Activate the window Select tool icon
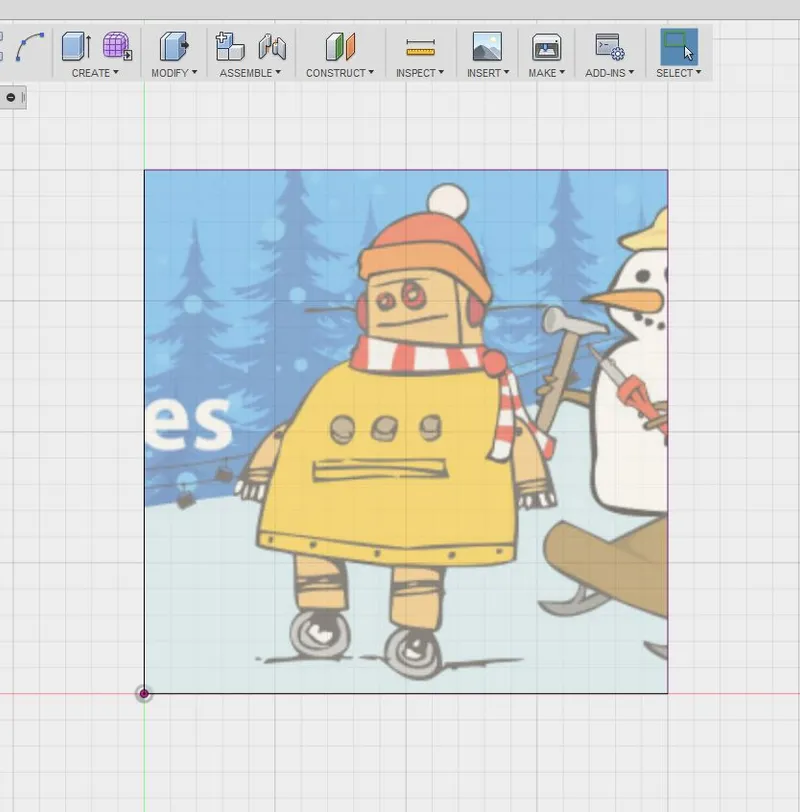 (x=678, y=47)
